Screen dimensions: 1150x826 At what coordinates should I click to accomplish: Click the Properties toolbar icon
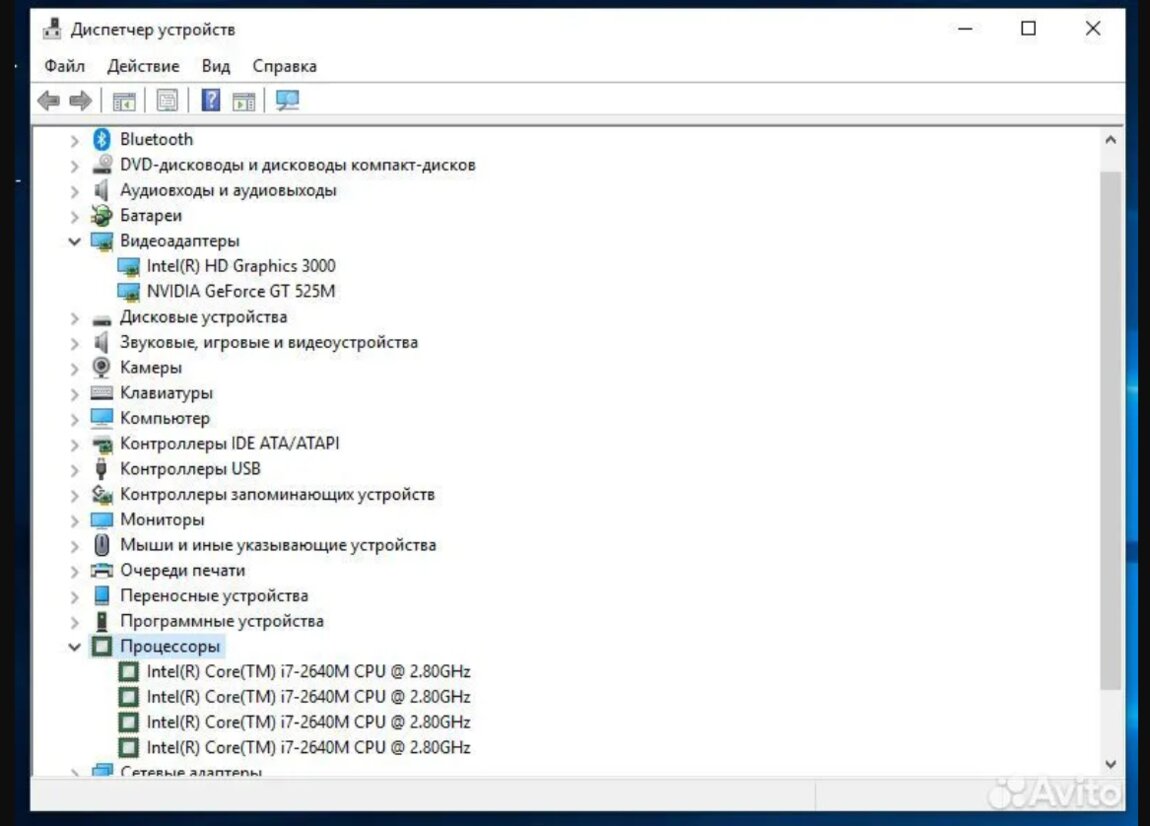click(167, 100)
